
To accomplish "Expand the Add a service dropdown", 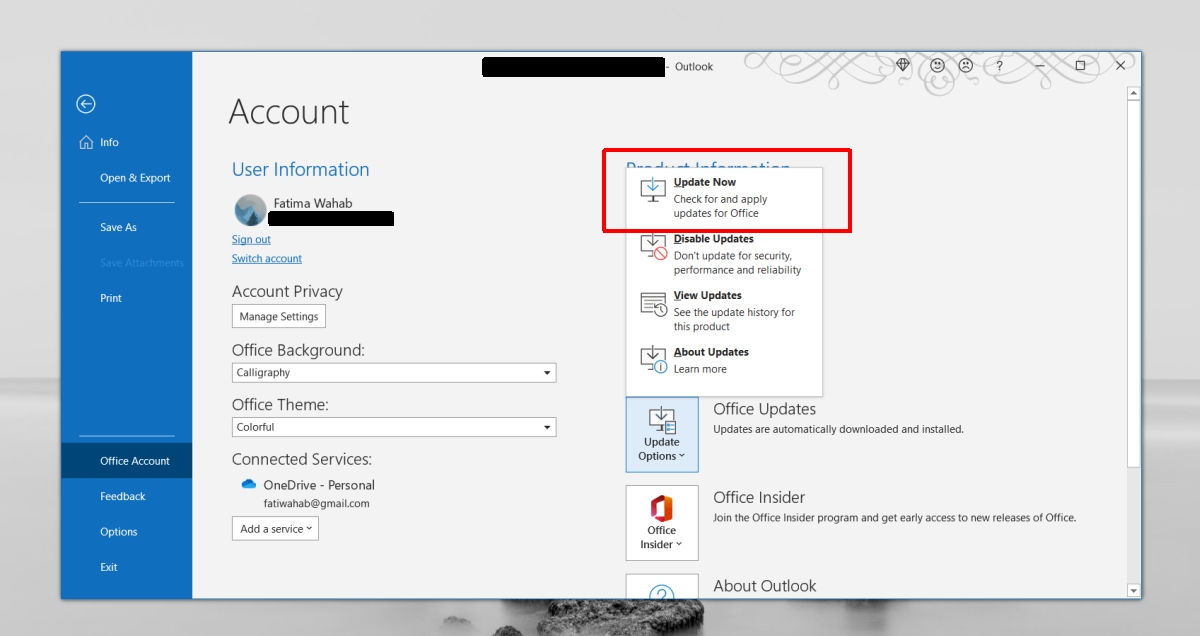I will [275, 529].
